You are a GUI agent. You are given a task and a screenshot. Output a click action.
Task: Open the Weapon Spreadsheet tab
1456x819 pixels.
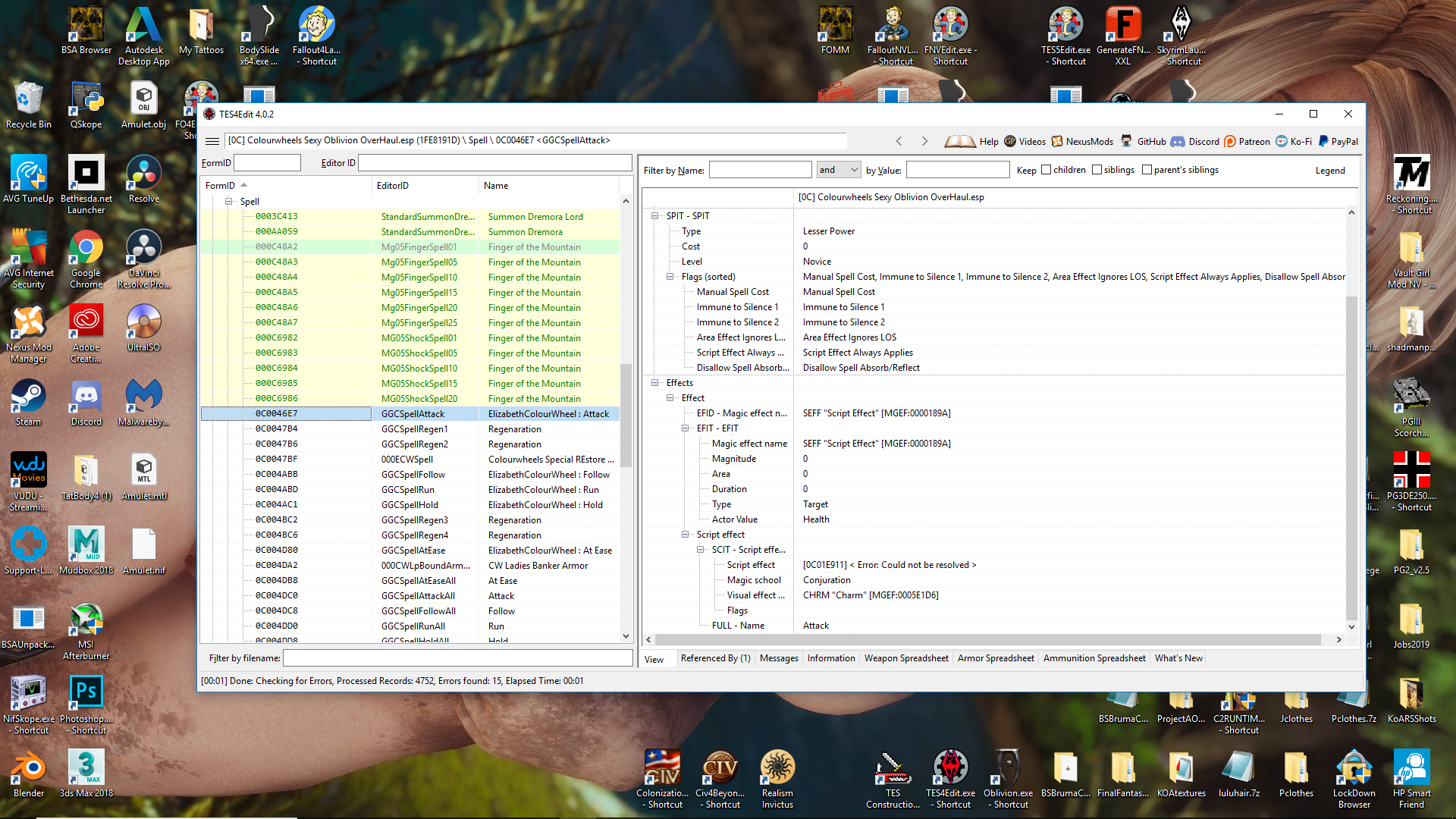pos(906,658)
